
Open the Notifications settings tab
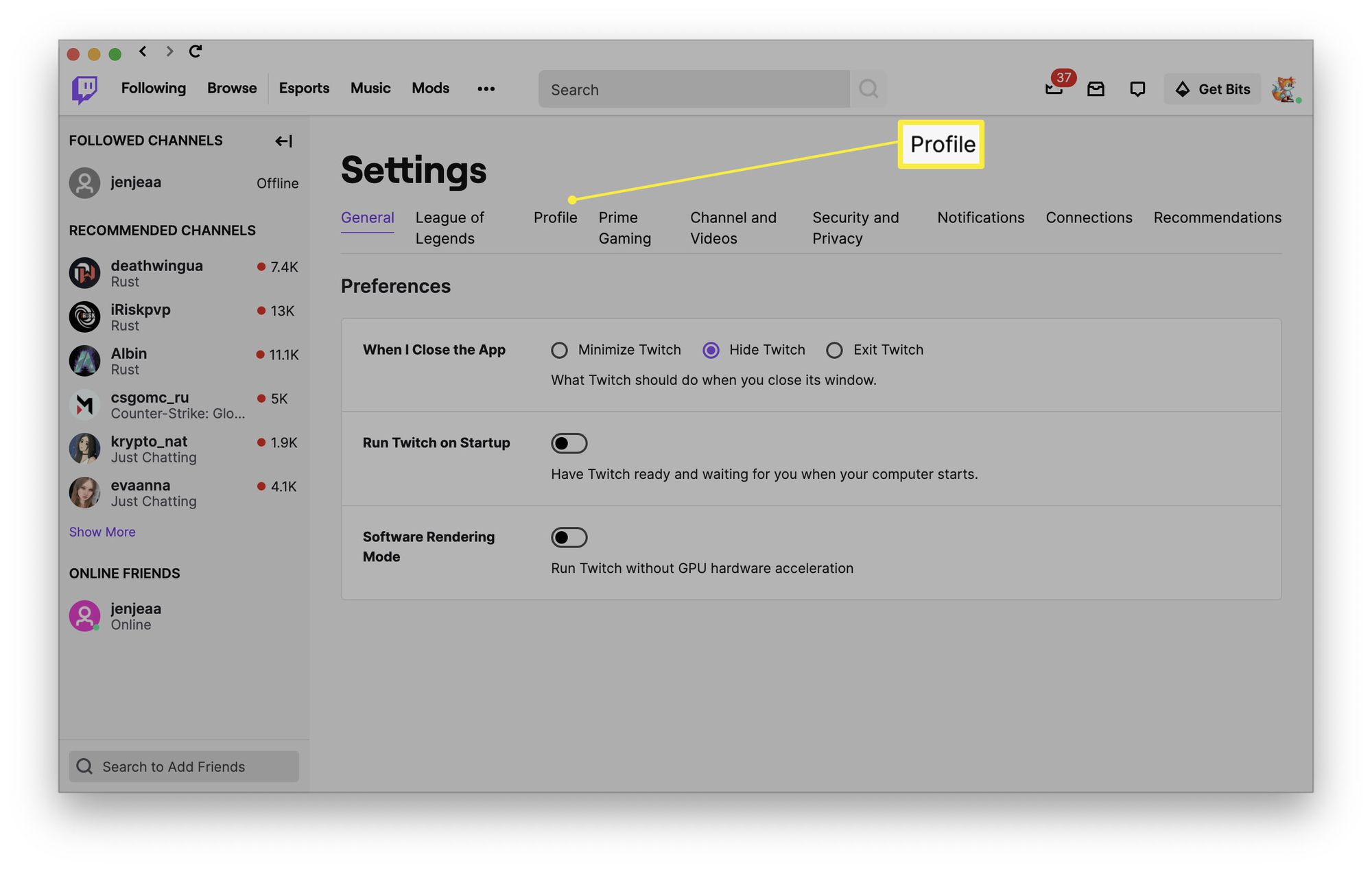coord(981,217)
